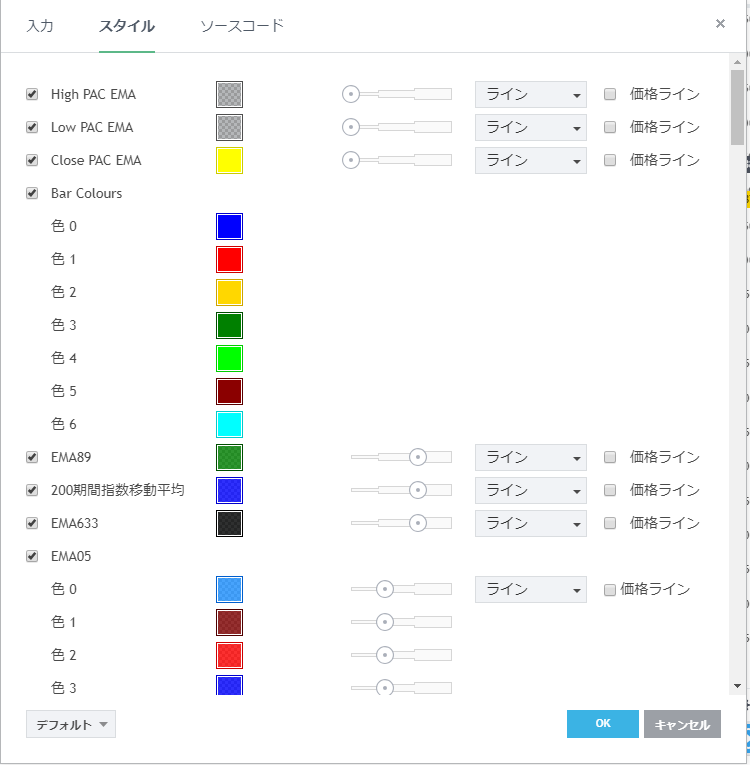Click the キャンセル button
The image size is (750, 765).
682,724
